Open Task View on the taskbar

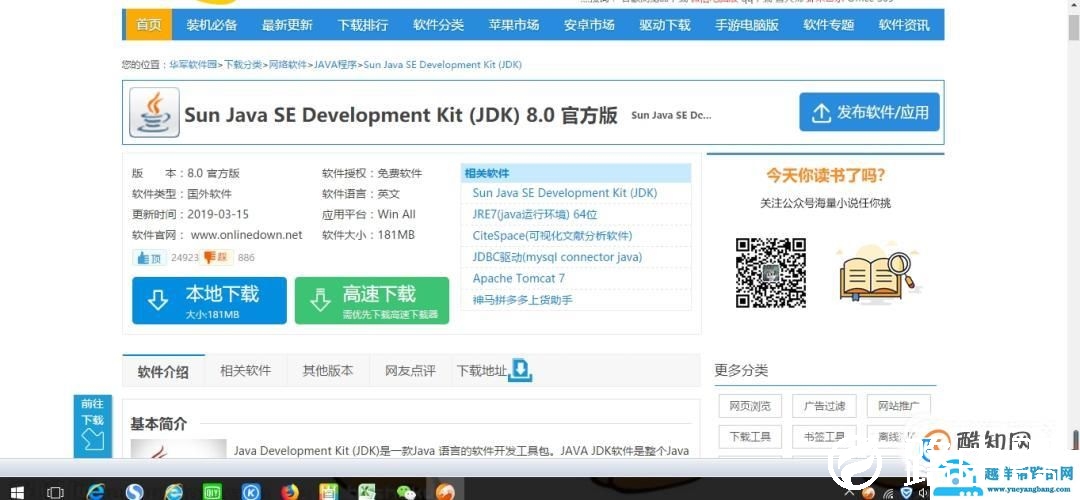tap(55, 492)
